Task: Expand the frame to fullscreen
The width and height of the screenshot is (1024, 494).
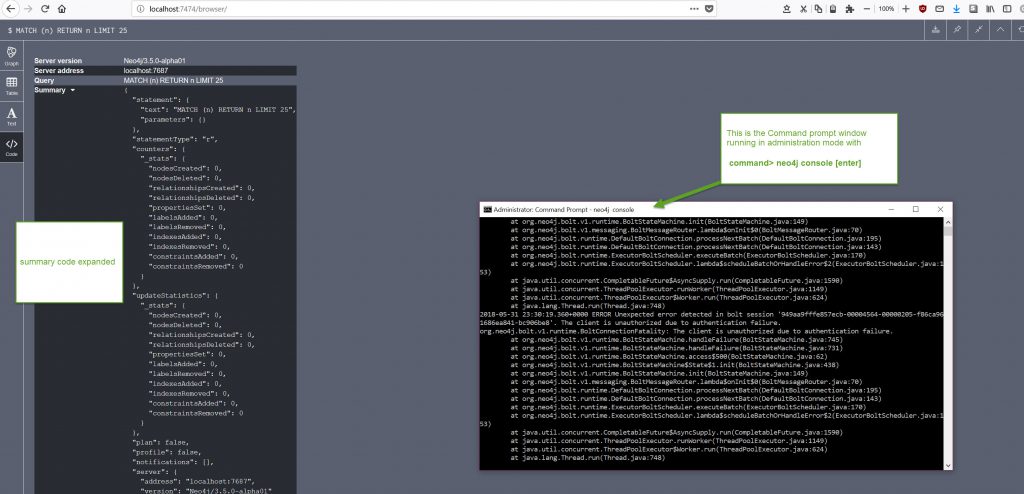Action: pos(979,30)
